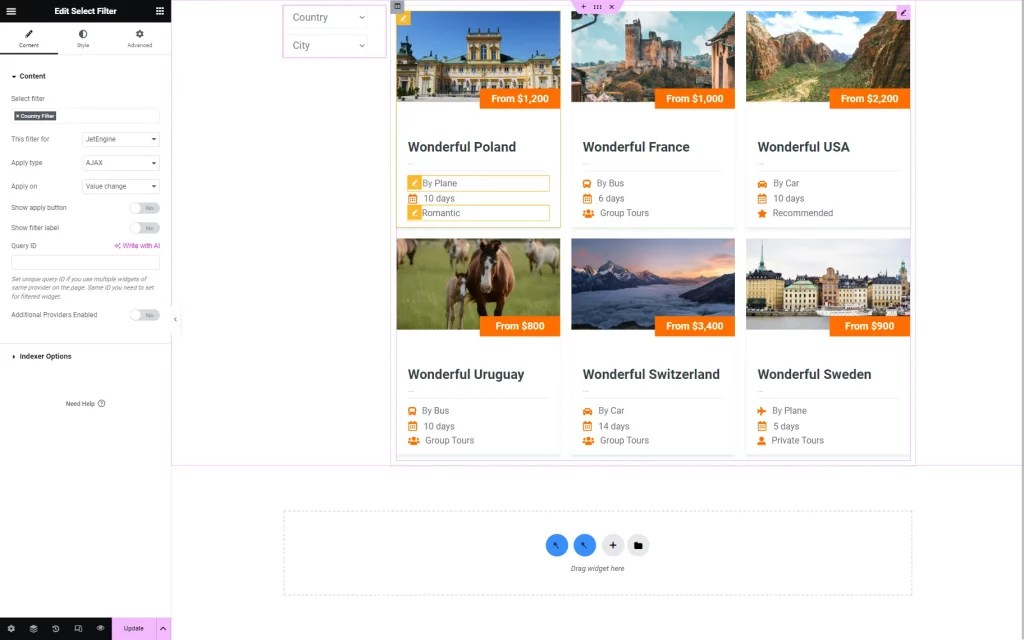1024x640 pixels.
Task: Click the Wonderful Sweden title
Action: pyautogui.click(x=814, y=374)
